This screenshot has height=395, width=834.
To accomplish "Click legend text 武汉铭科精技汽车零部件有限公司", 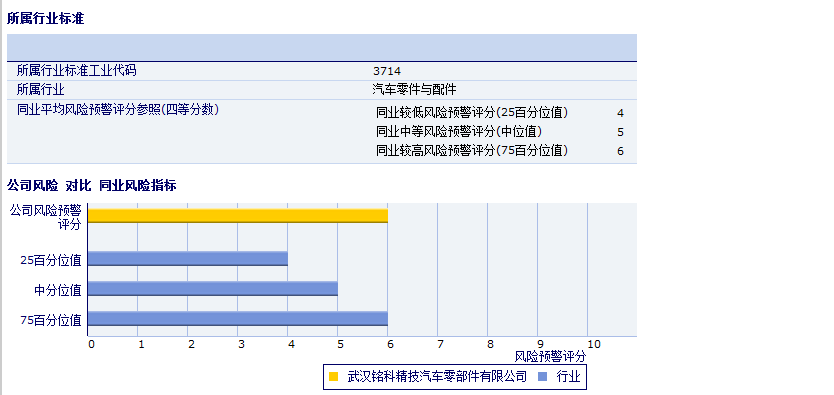I will (x=437, y=377).
